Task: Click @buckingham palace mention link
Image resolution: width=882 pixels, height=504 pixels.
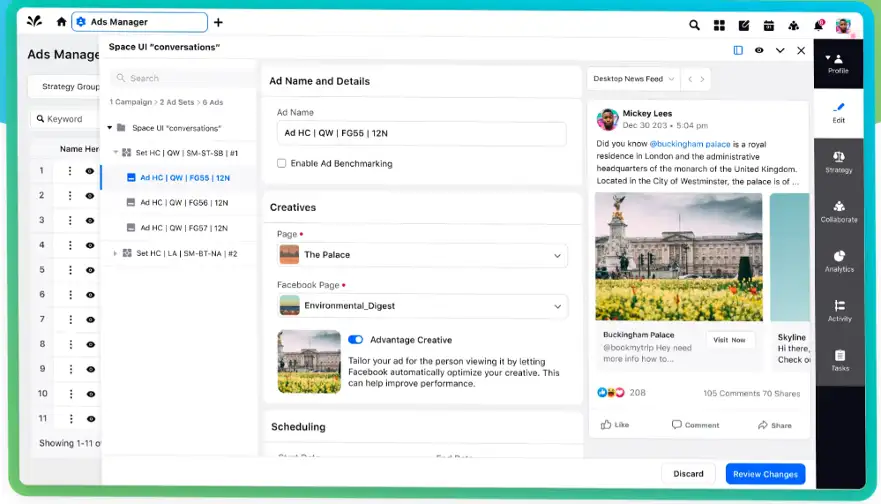Action: [x=690, y=144]
